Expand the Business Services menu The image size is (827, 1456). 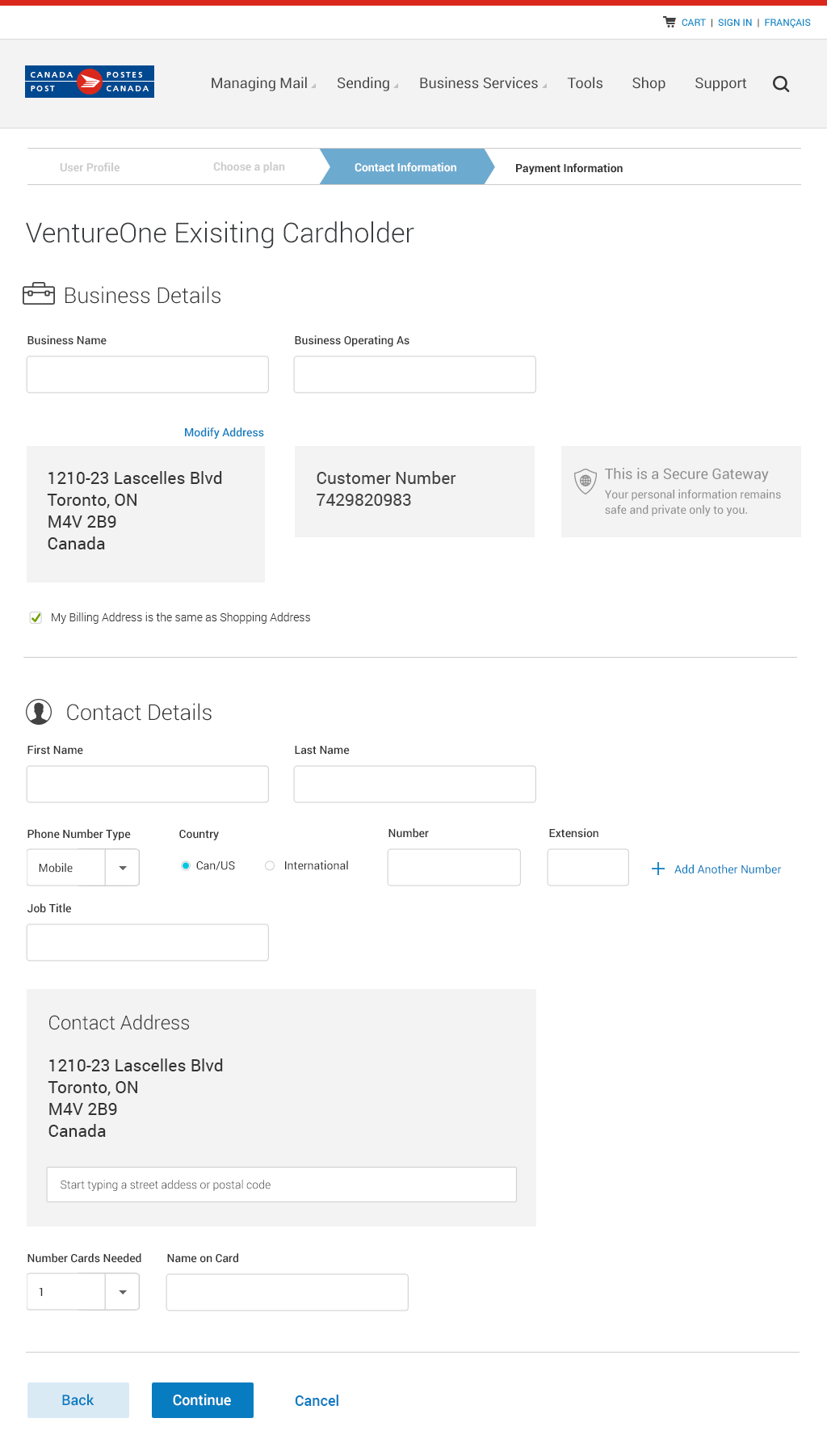[483, 83]
